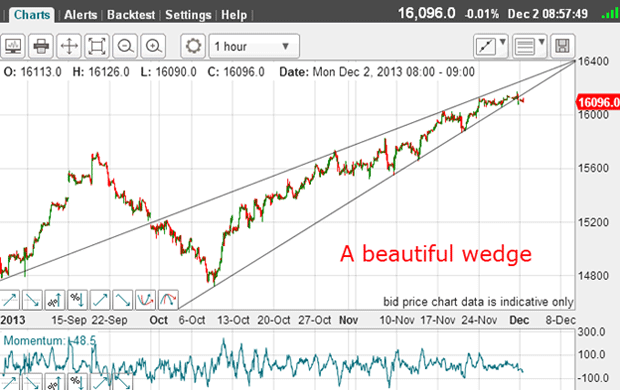Click the bid price indicative-only notice
The image size is (620, 390).
point(478,302)
